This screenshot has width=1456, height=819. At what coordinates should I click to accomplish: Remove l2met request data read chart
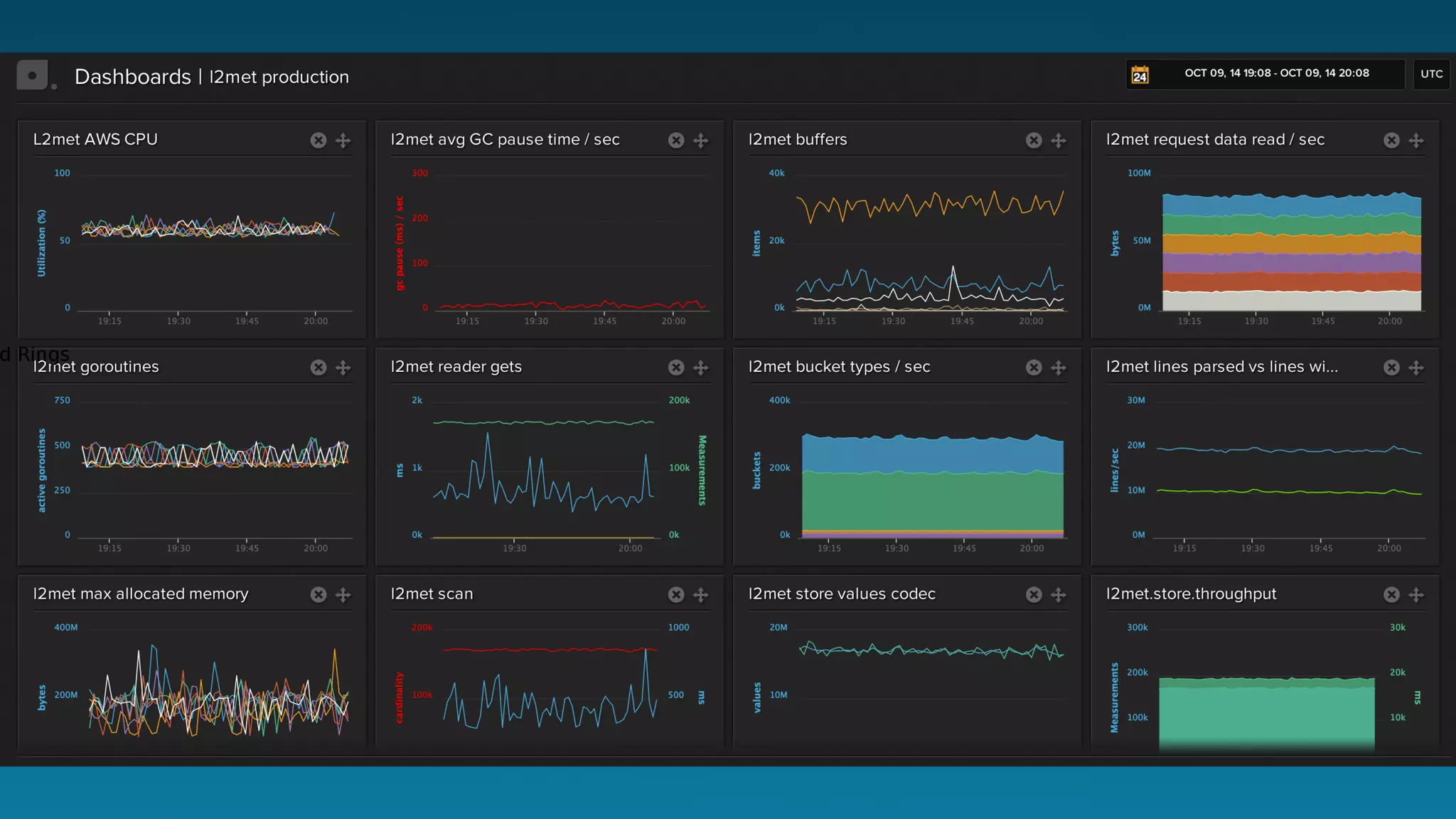point(1391,141)
